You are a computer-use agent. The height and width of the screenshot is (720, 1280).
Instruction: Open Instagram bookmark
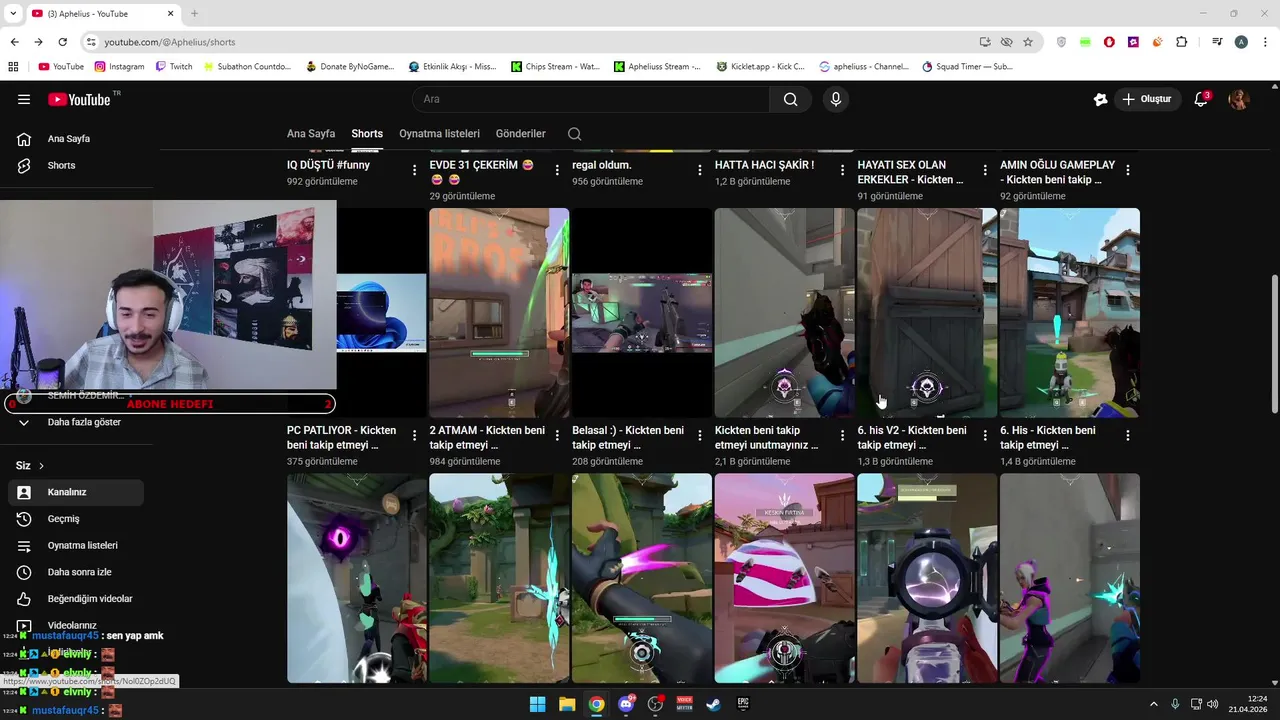click(x=119, y=67)
